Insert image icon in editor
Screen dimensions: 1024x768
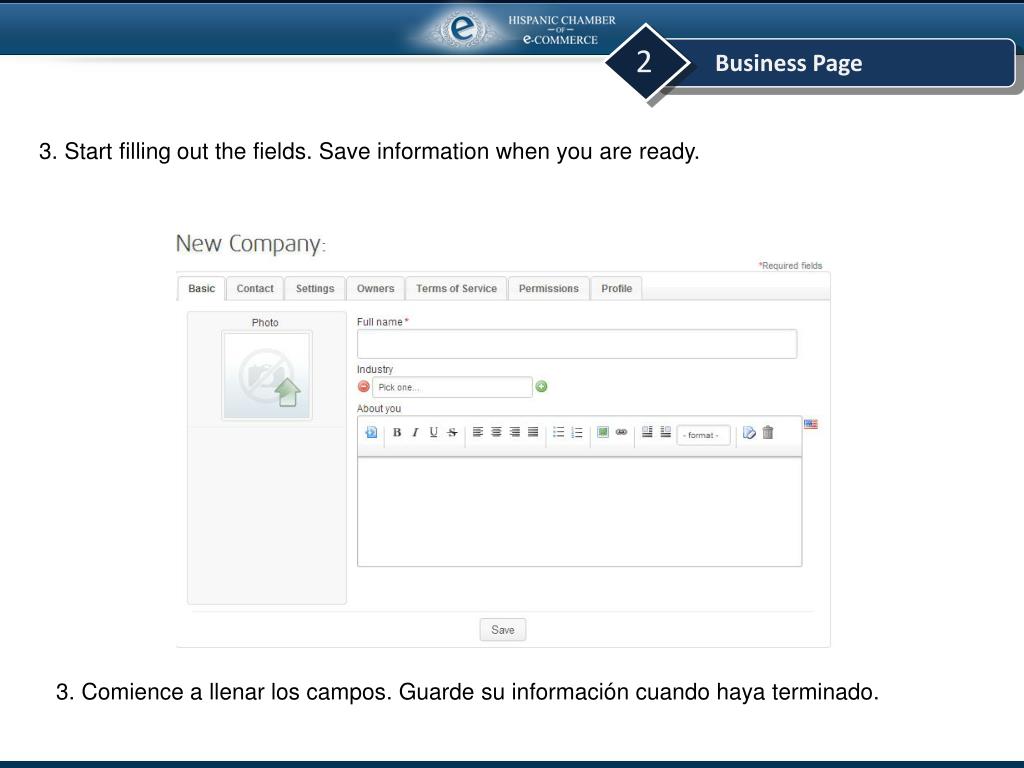(603, 432)
